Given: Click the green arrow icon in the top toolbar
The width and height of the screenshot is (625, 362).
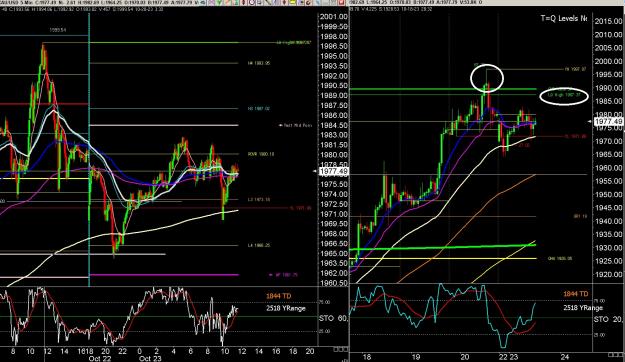Looking at the screenshot, I should click(x=219, y=2).
